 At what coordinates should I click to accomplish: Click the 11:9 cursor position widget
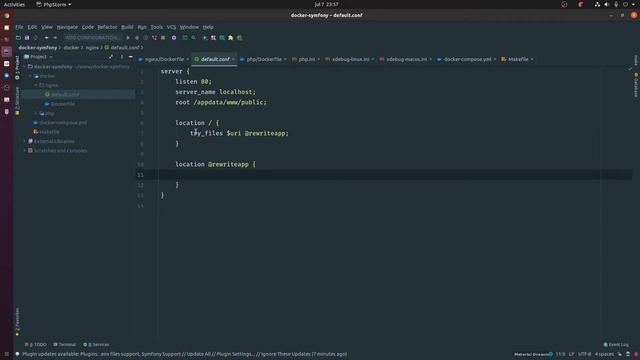560,354
